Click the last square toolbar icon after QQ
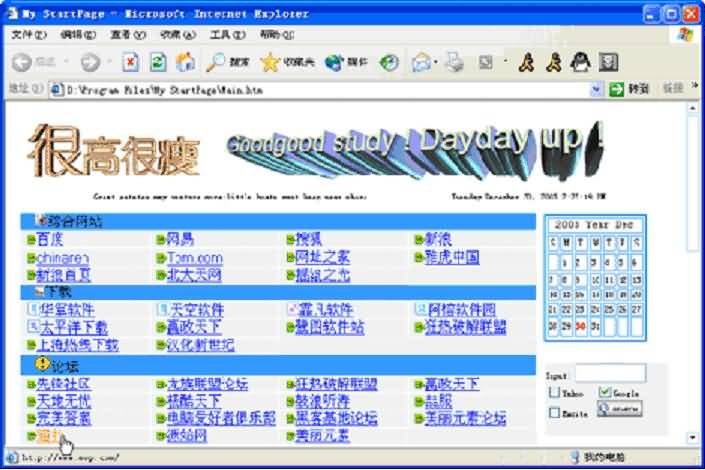Viewport: 705px width, 470px height. click(608, 62)
